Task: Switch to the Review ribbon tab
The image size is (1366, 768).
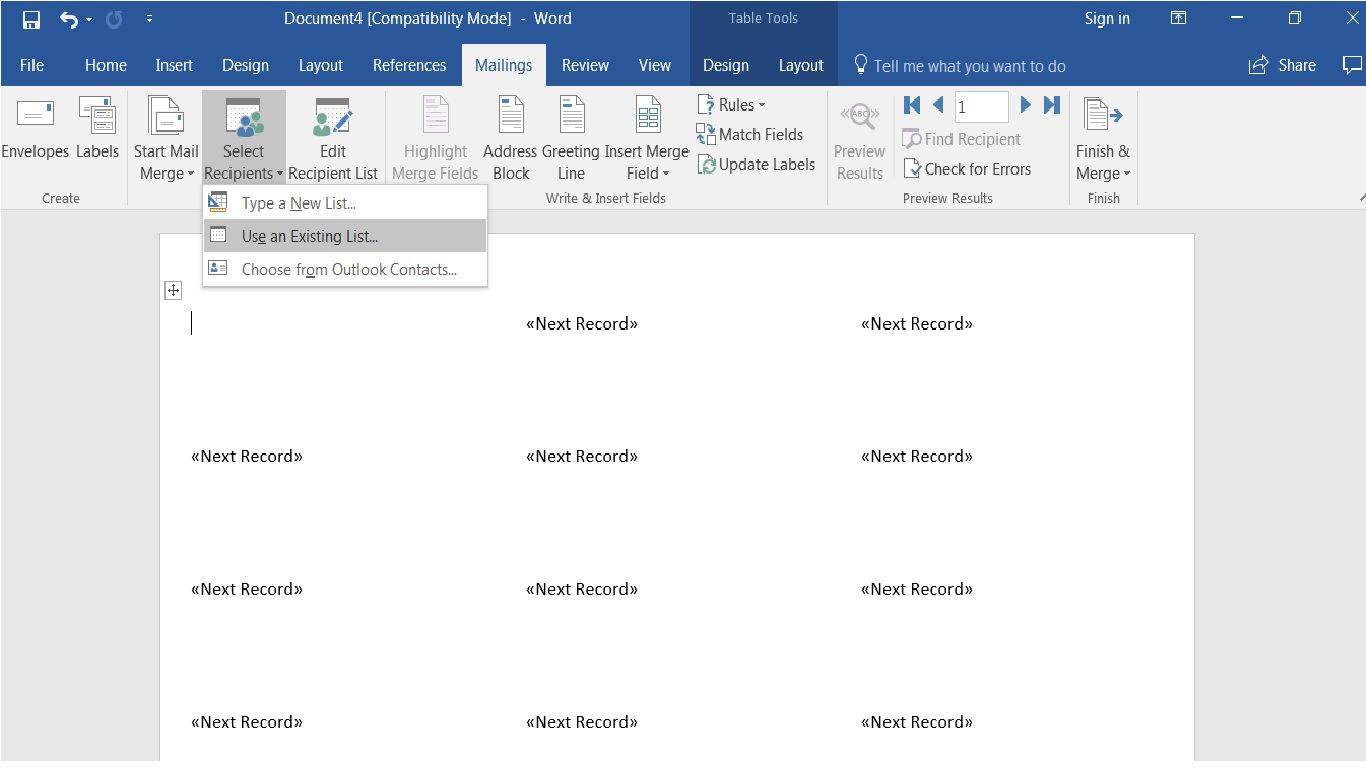Action: [x=585, y=65]
